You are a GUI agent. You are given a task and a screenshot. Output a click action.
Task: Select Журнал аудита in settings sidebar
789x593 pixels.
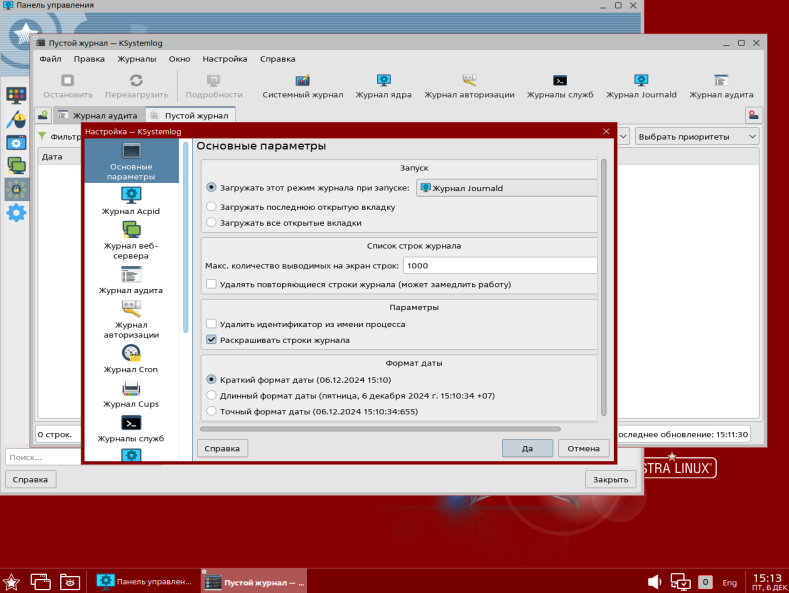point(131,280)
